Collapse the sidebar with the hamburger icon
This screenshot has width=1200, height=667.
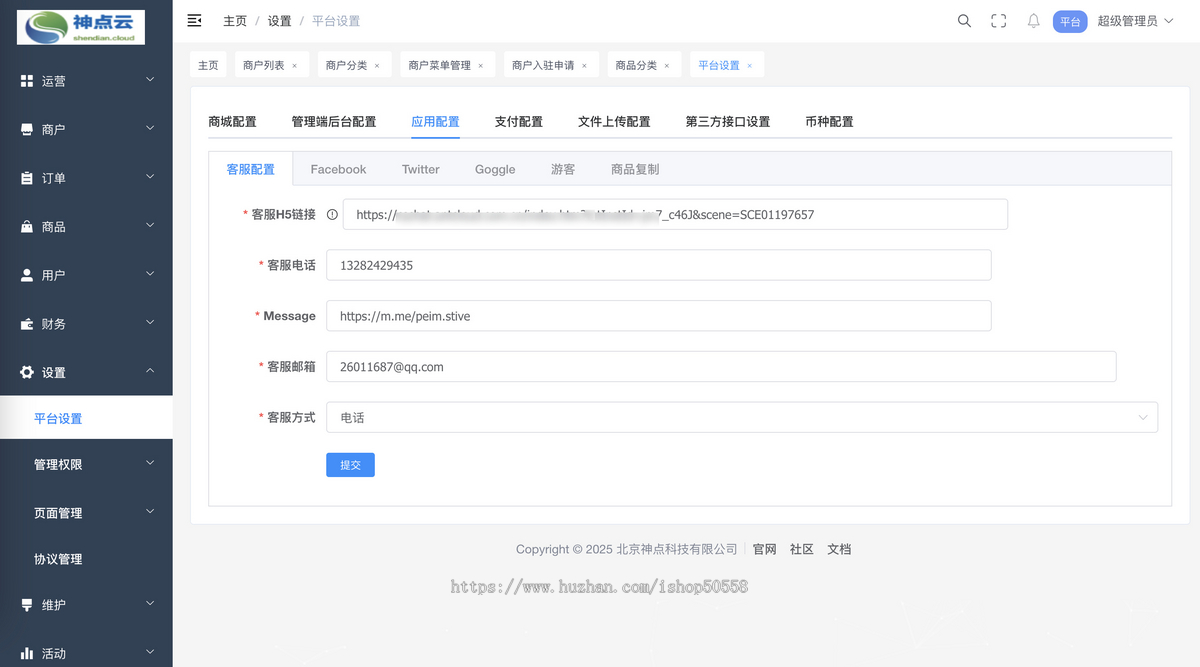[195, 20]
